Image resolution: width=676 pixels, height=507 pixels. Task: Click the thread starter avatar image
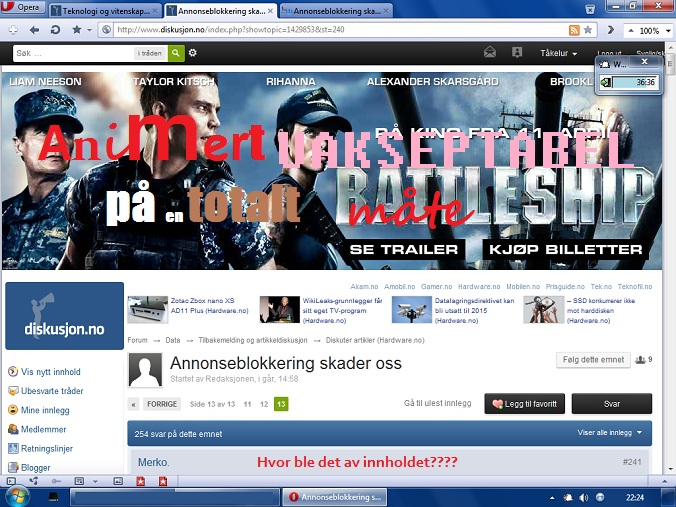click(145, 370)
